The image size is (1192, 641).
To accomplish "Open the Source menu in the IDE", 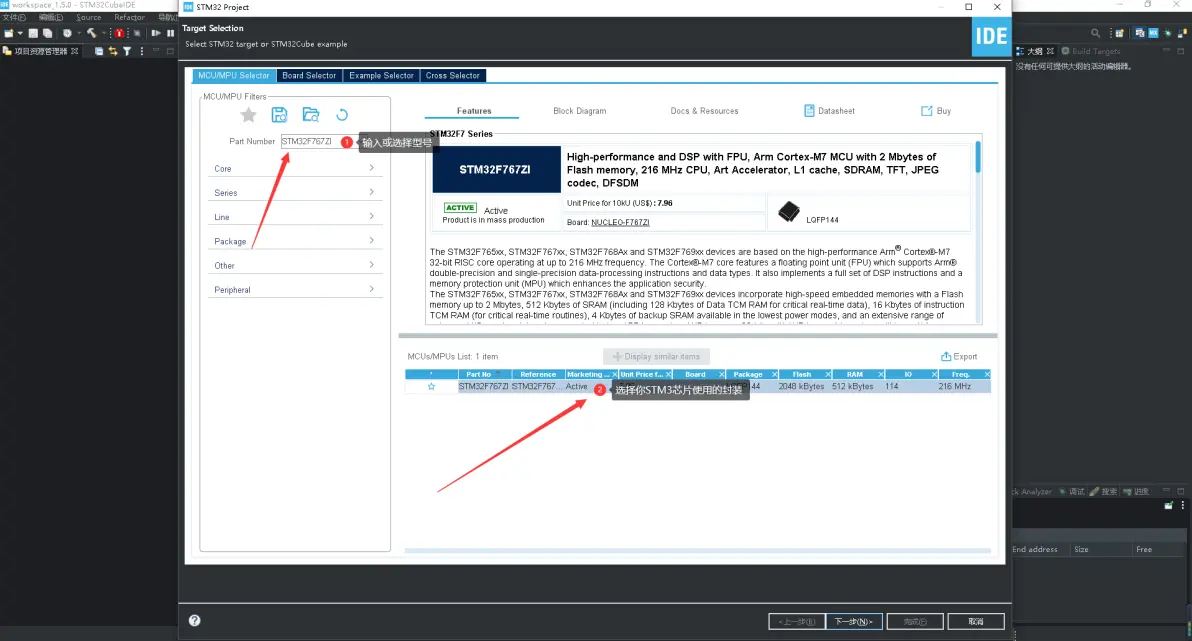I will point(88,17).
